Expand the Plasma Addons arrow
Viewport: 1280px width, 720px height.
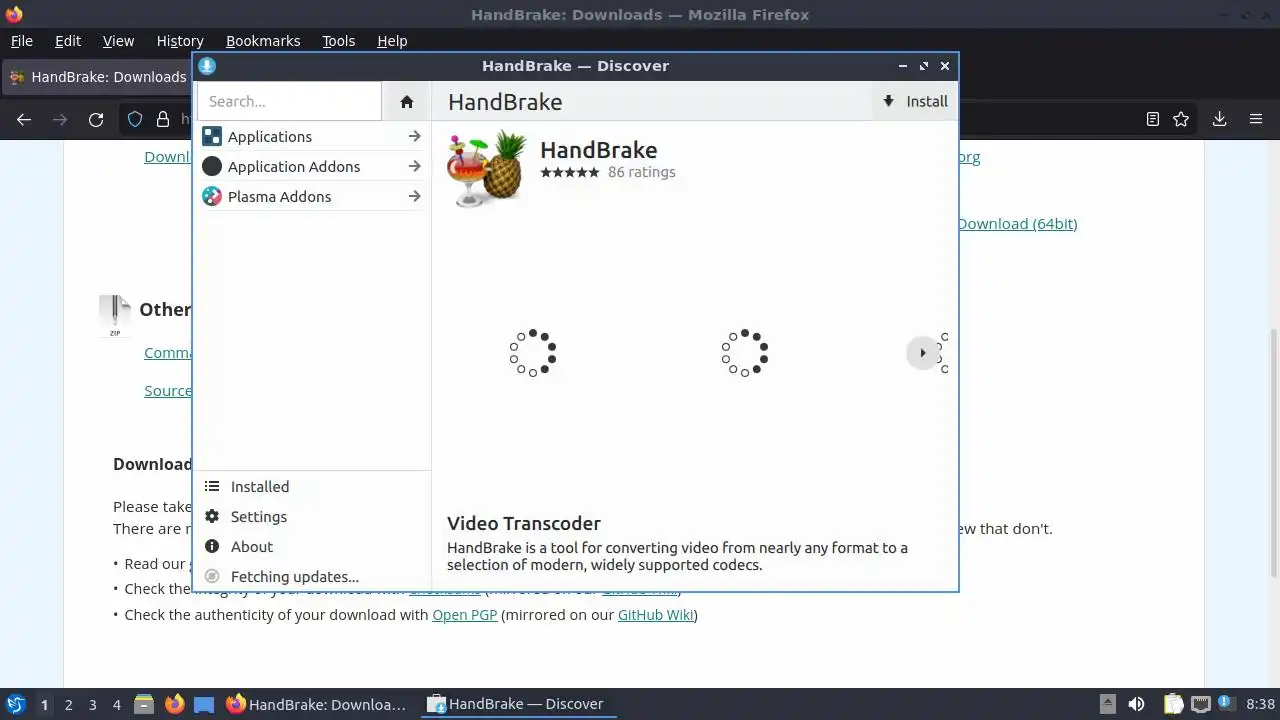click(x=414, y=197)
